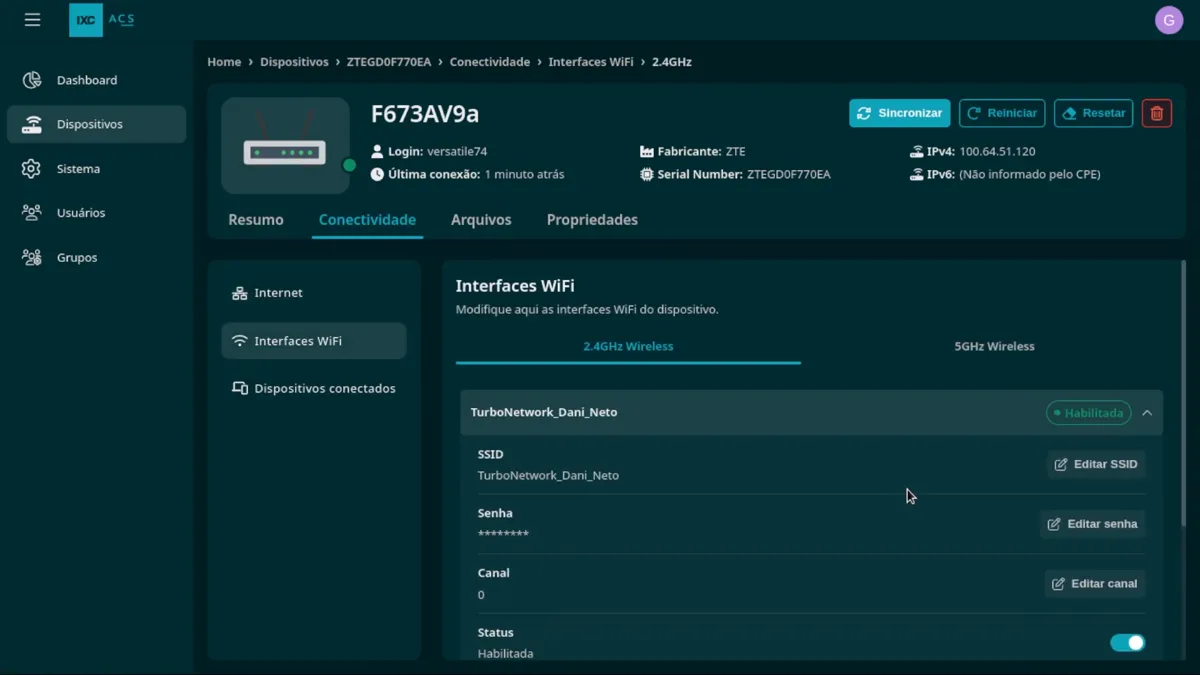
Task: Click the router device thumbnail
Action: click(285, 146)
